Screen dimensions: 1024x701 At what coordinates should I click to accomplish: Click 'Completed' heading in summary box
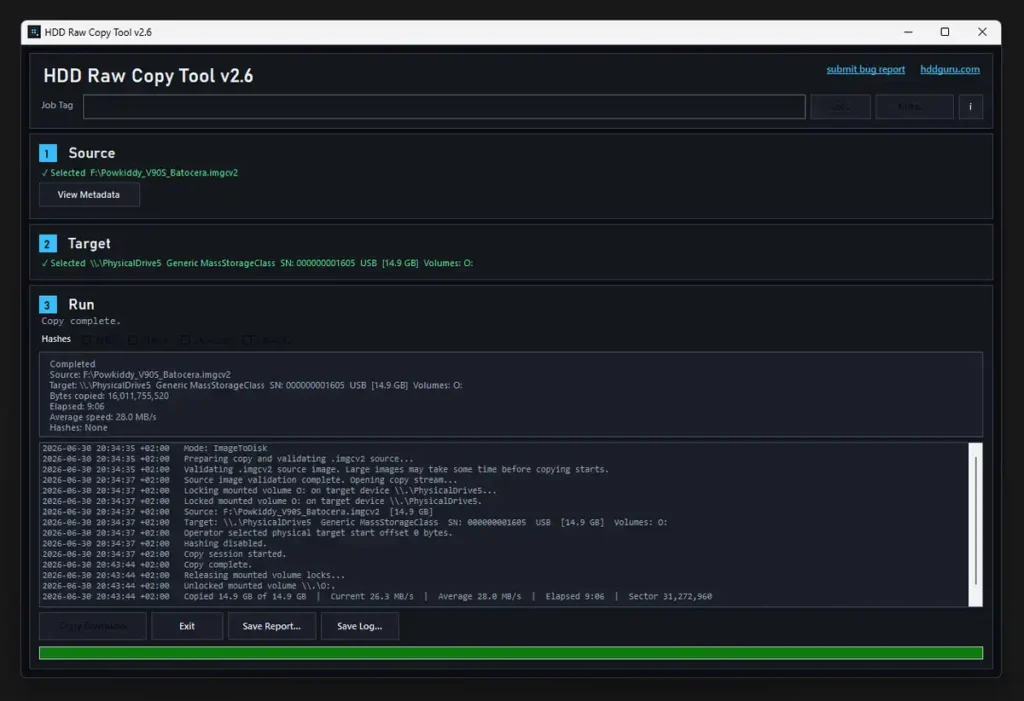coord(72,364)
